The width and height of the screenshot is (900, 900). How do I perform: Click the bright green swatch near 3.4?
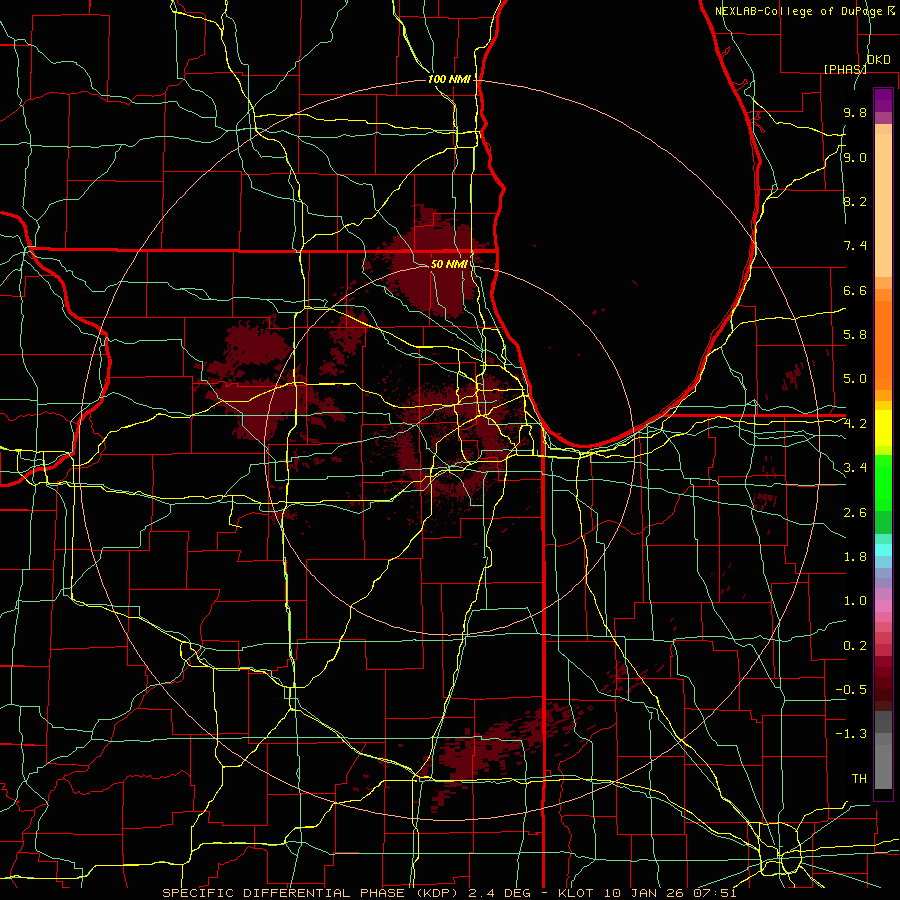pyautogui.click(x=883, y=482)
